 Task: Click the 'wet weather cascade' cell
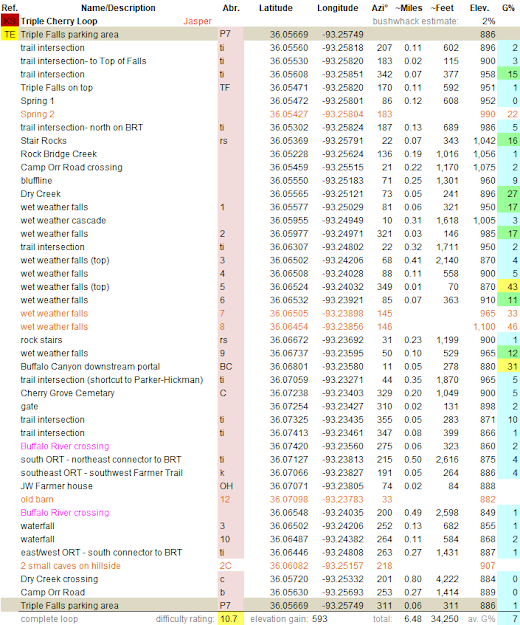63,220
